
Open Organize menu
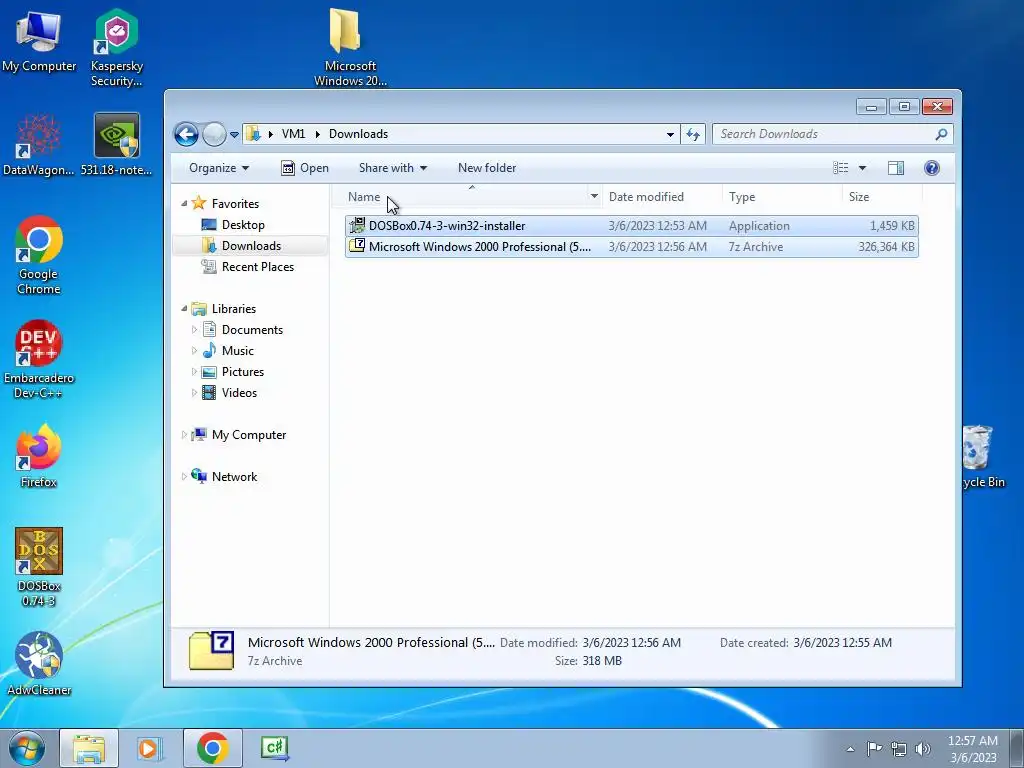[x=219, y=168]
